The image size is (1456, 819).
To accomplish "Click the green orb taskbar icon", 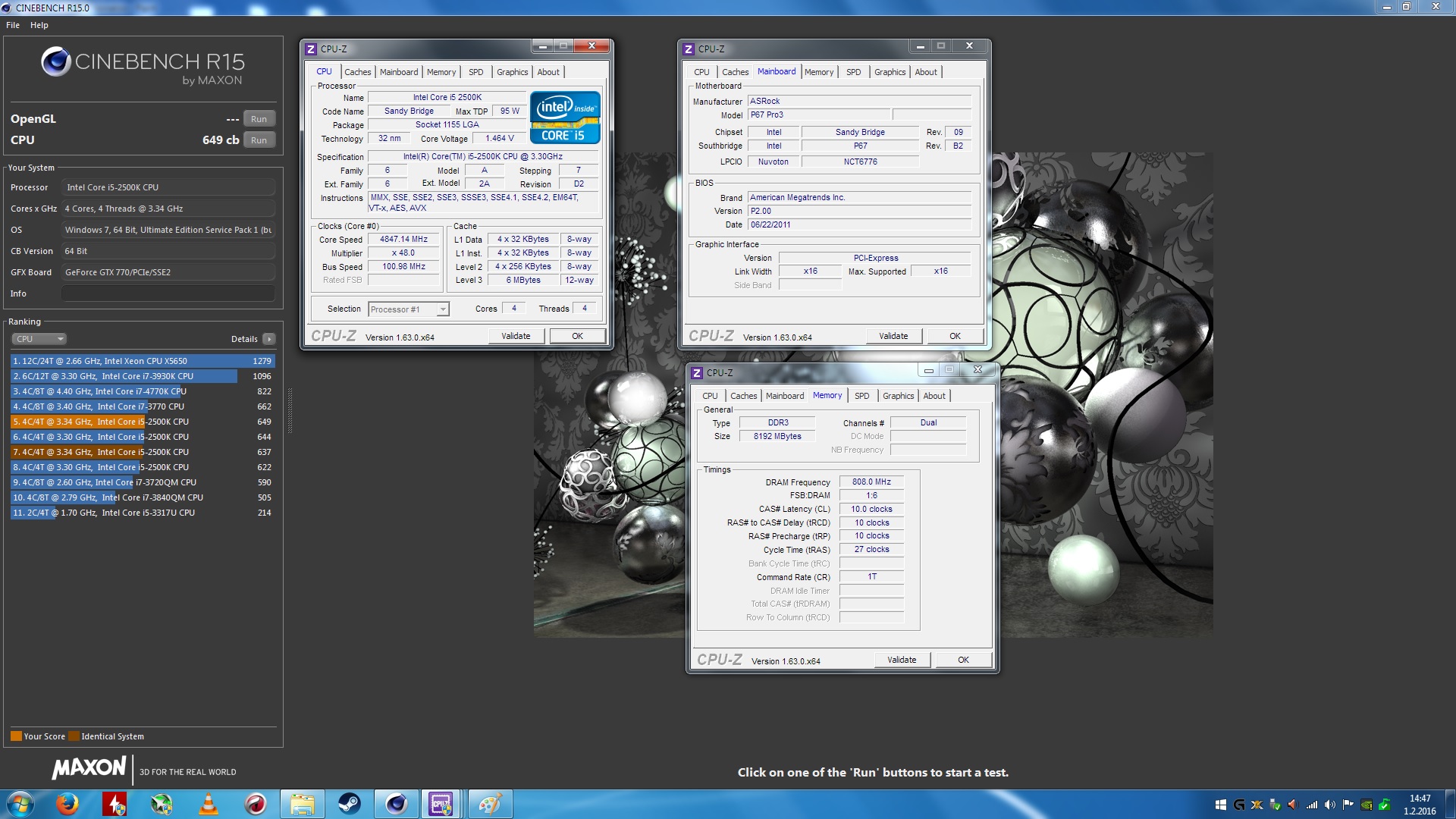I will (x=162, y=804).
